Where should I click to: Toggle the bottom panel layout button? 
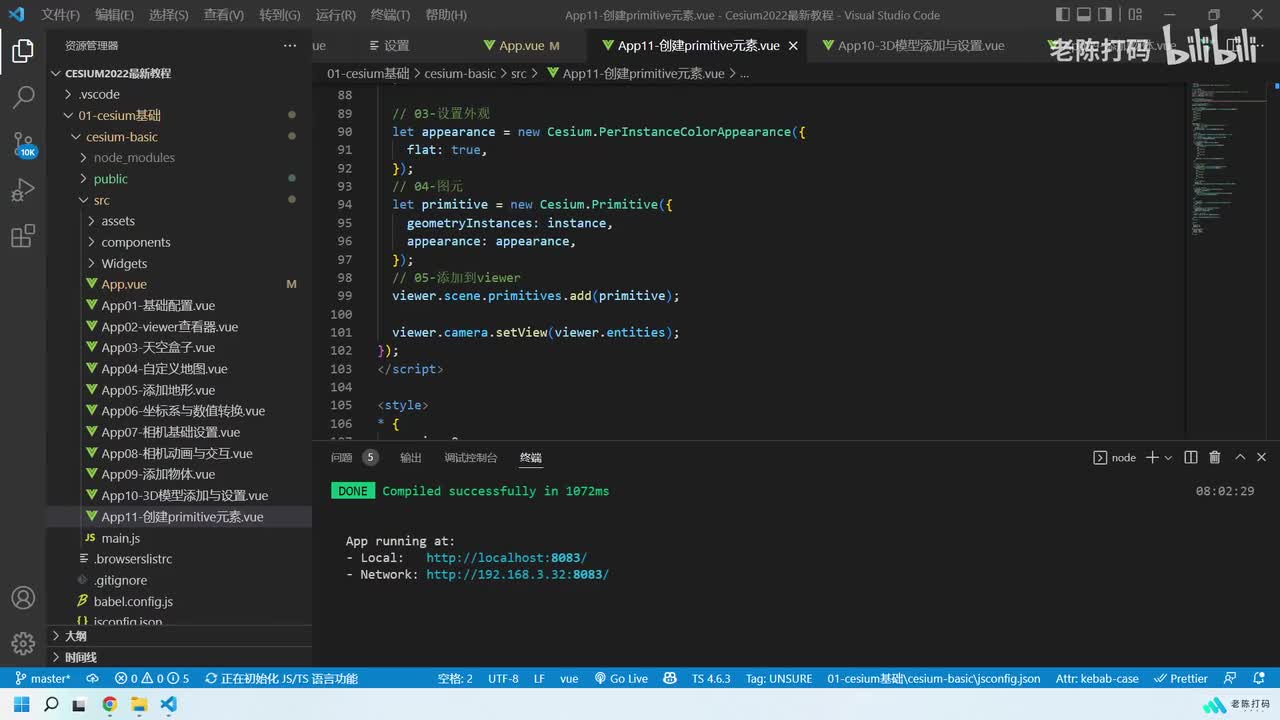1085,15
